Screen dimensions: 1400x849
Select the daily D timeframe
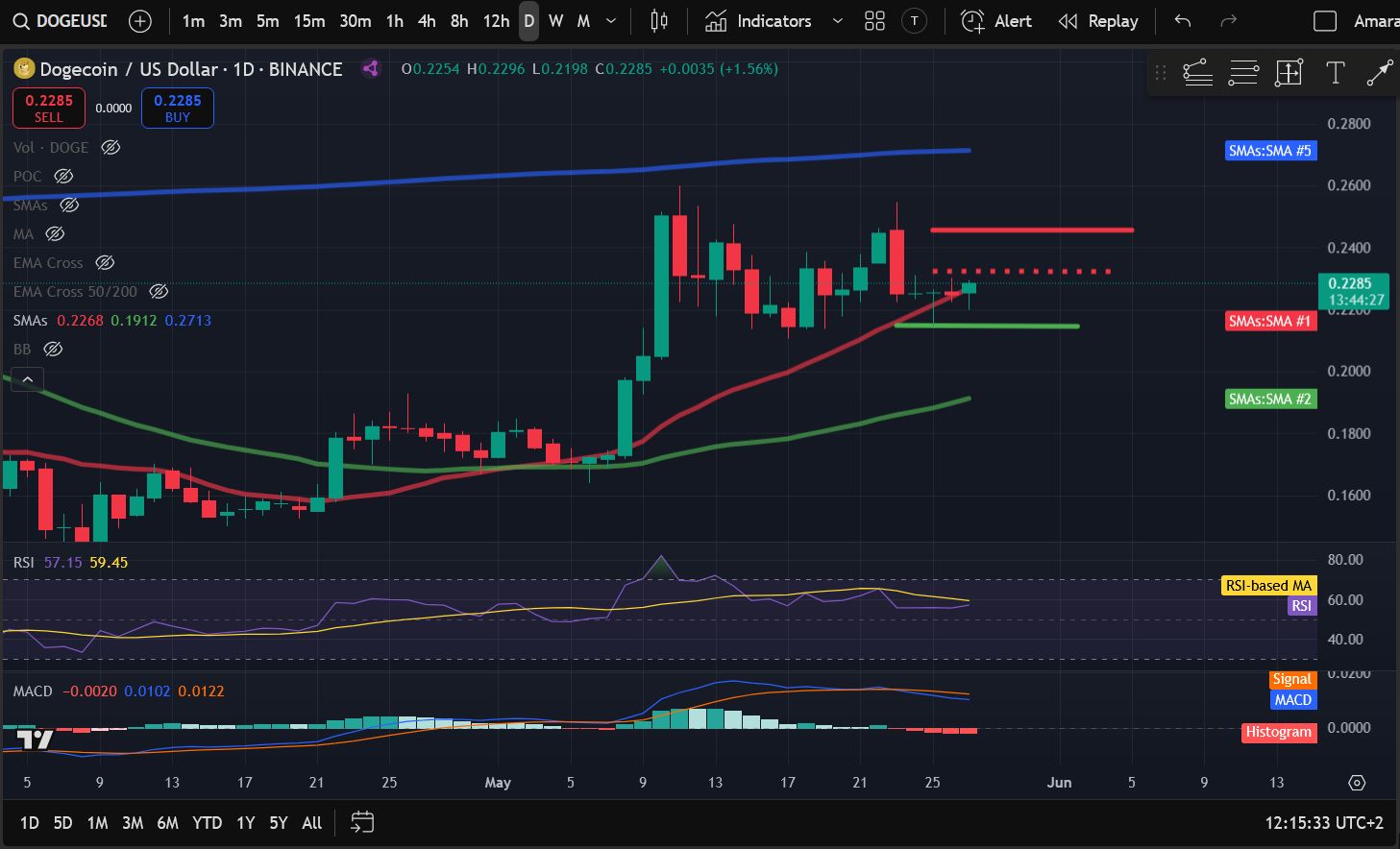[528, 21]
